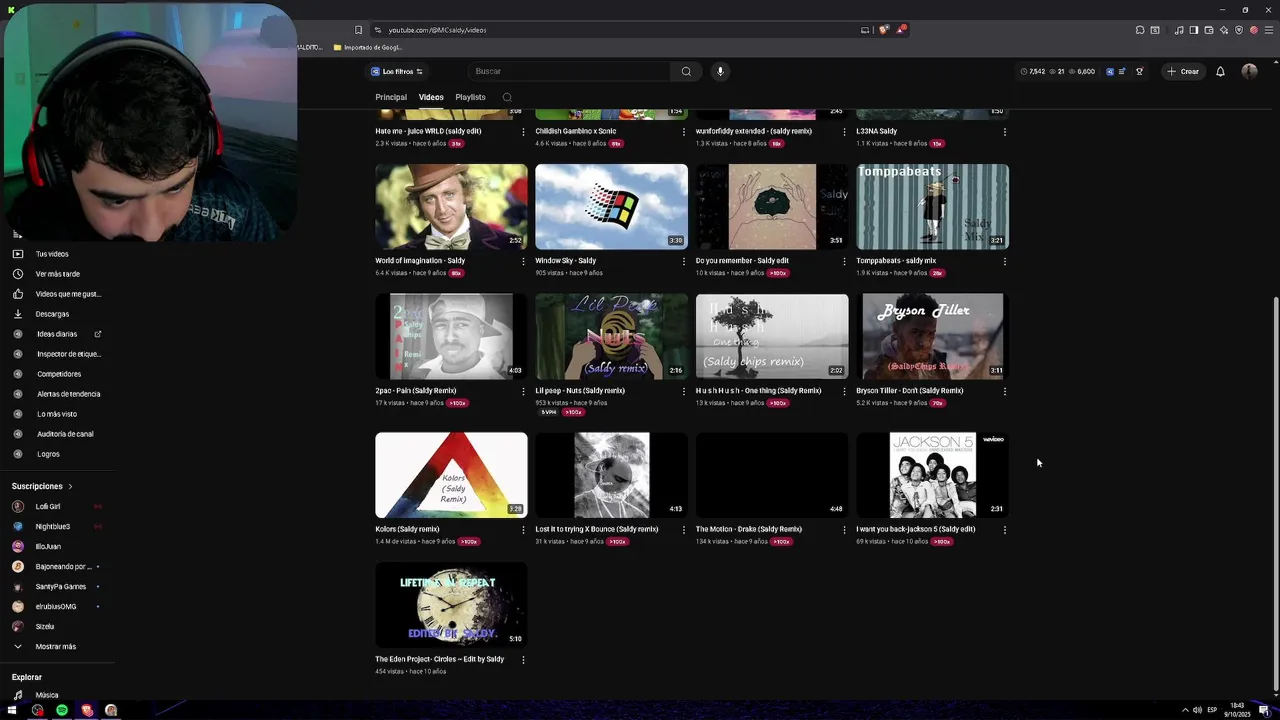Open the Window Sky - Saldy thumbnail
The image size is (1280, 720).
pos(611,207)
